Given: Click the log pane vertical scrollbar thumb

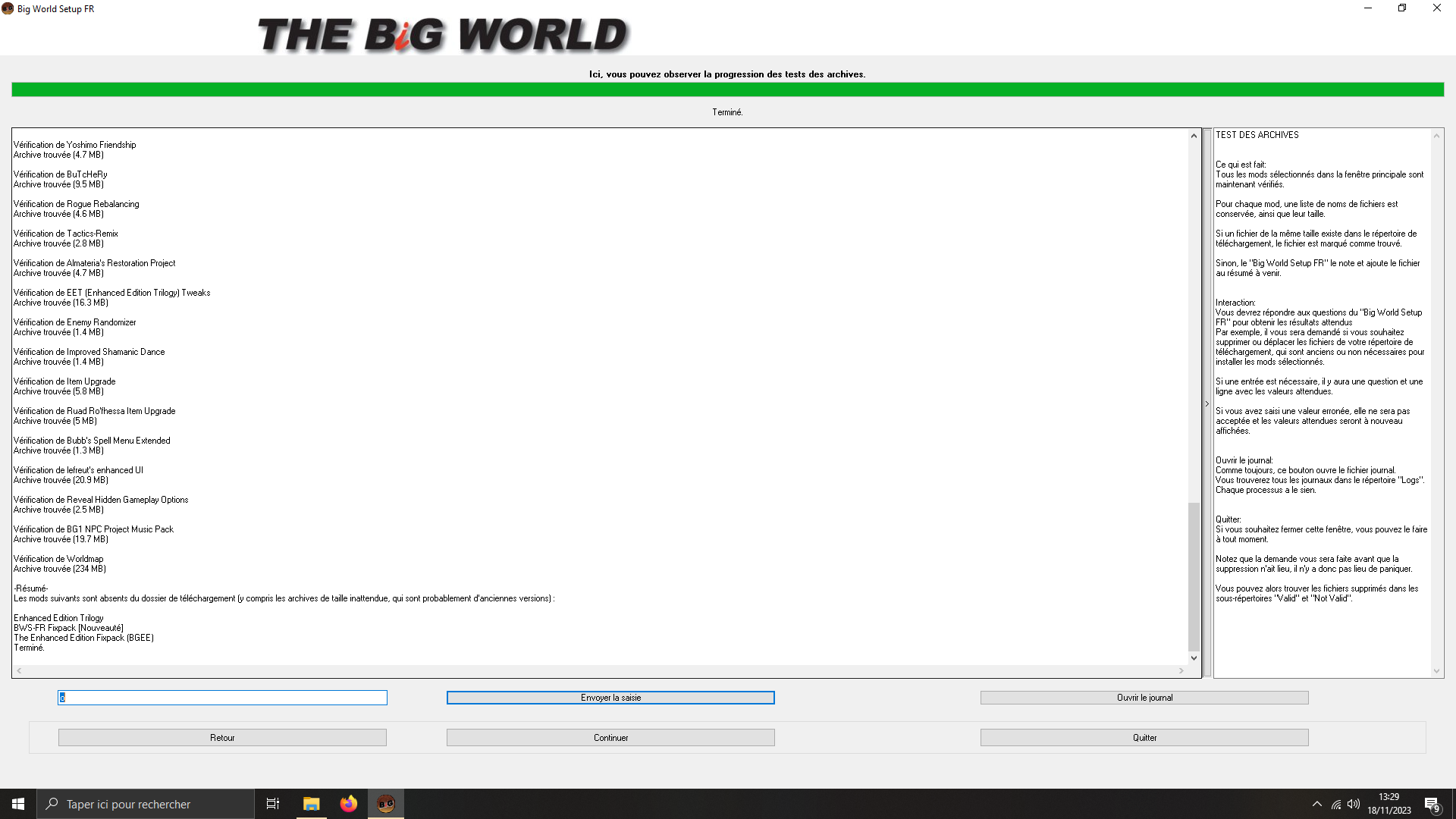Looking at the screenshot, I should [x=1194, y=576].
